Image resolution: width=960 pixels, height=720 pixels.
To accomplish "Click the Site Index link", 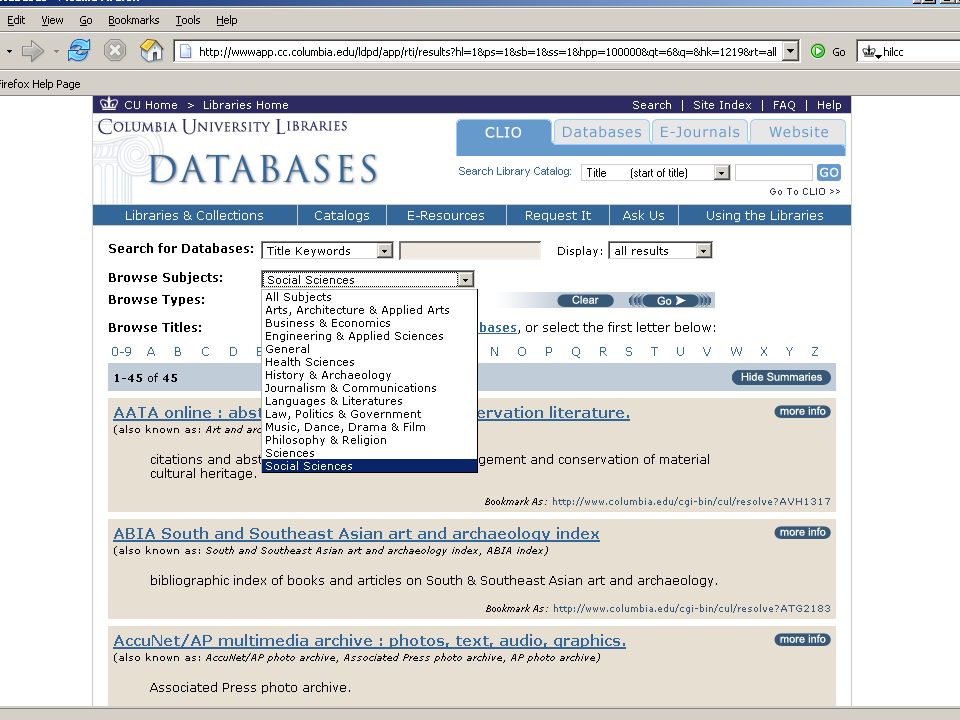I will (722, 105).
